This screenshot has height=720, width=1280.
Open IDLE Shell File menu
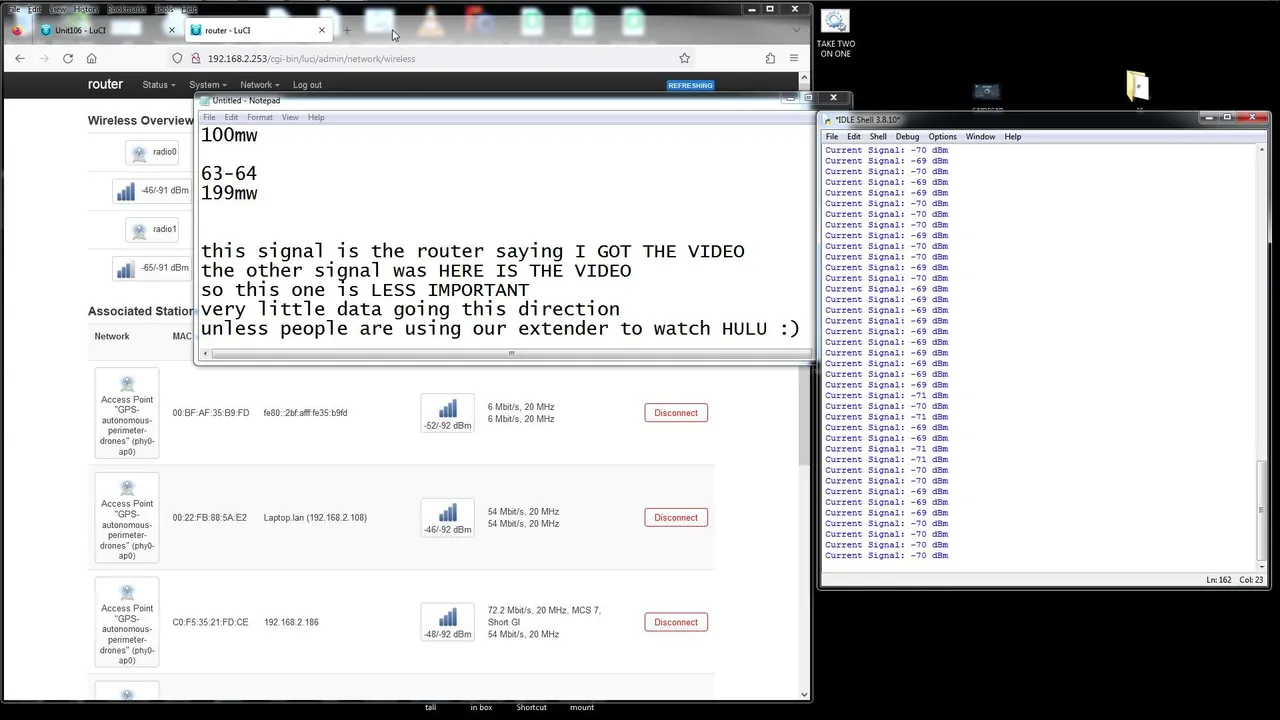point(832,136)
